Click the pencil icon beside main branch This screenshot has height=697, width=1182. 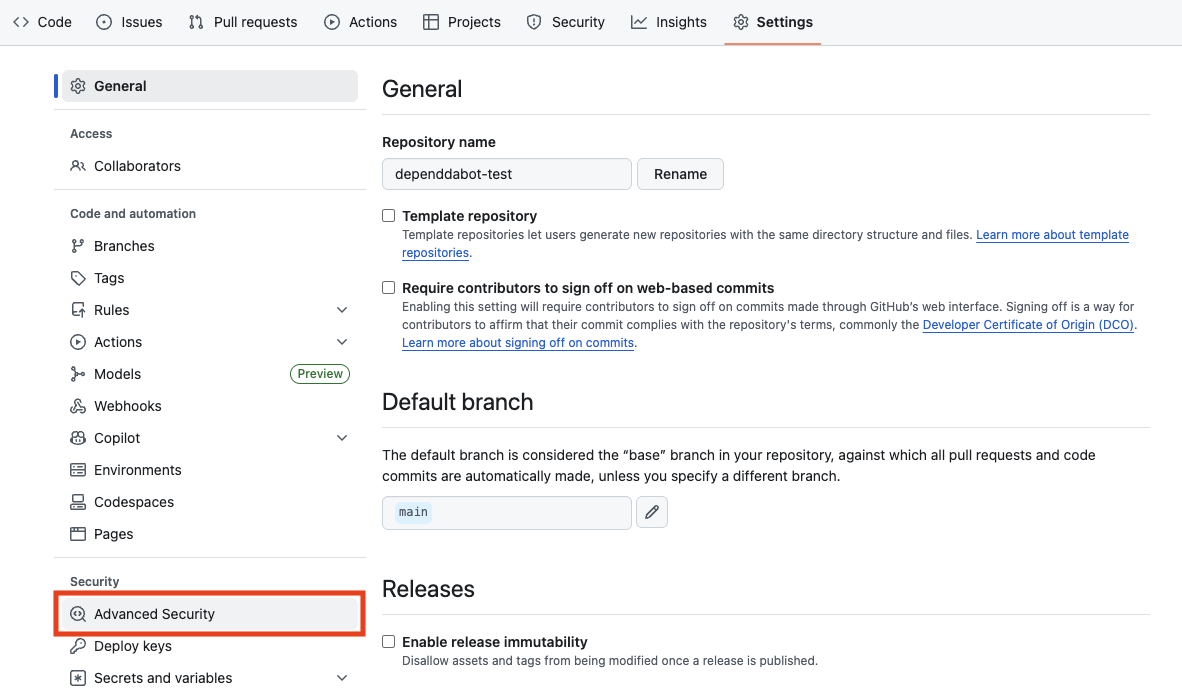pyautogui.click(x=652, y=512)
